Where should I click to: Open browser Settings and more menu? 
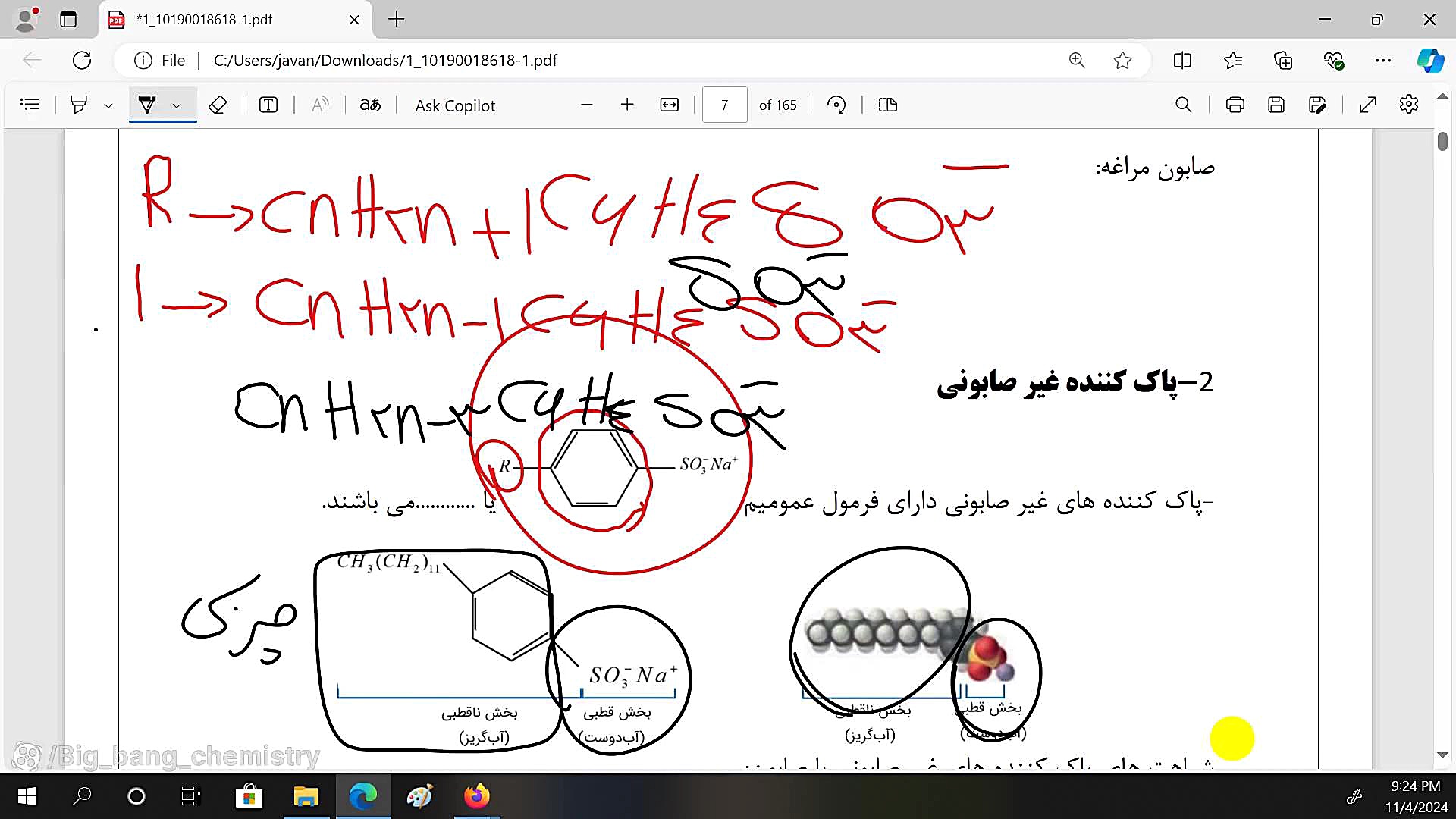[x=1382, y=60]
